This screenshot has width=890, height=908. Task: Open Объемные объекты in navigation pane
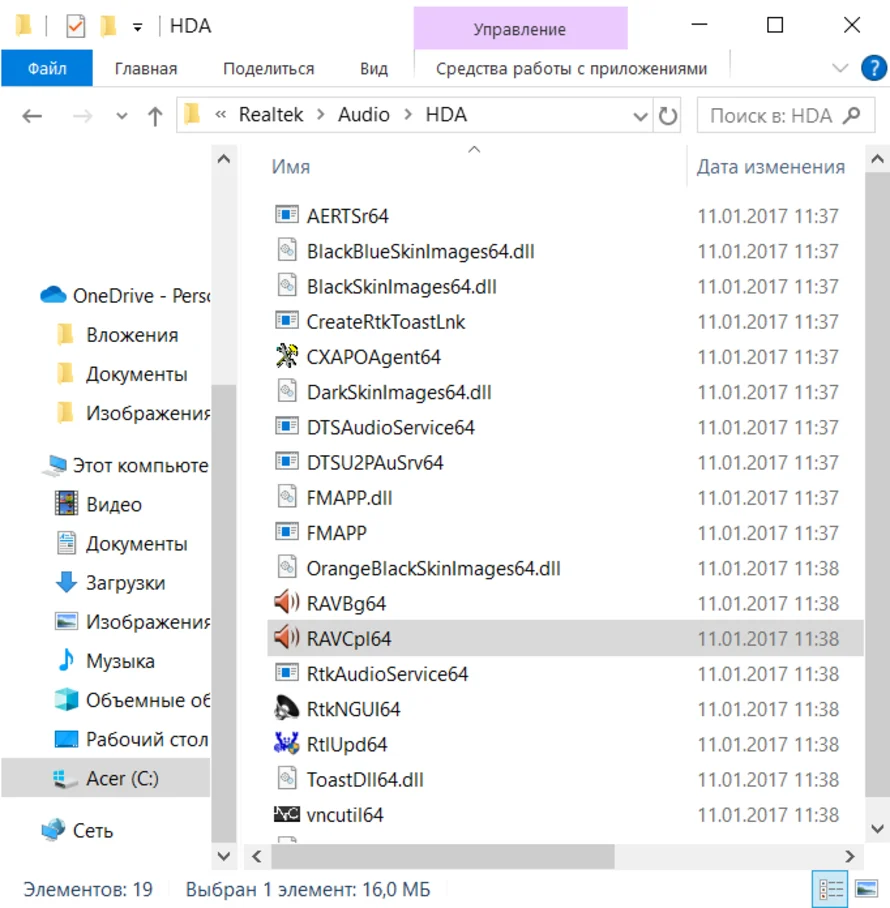coord(132,700)
